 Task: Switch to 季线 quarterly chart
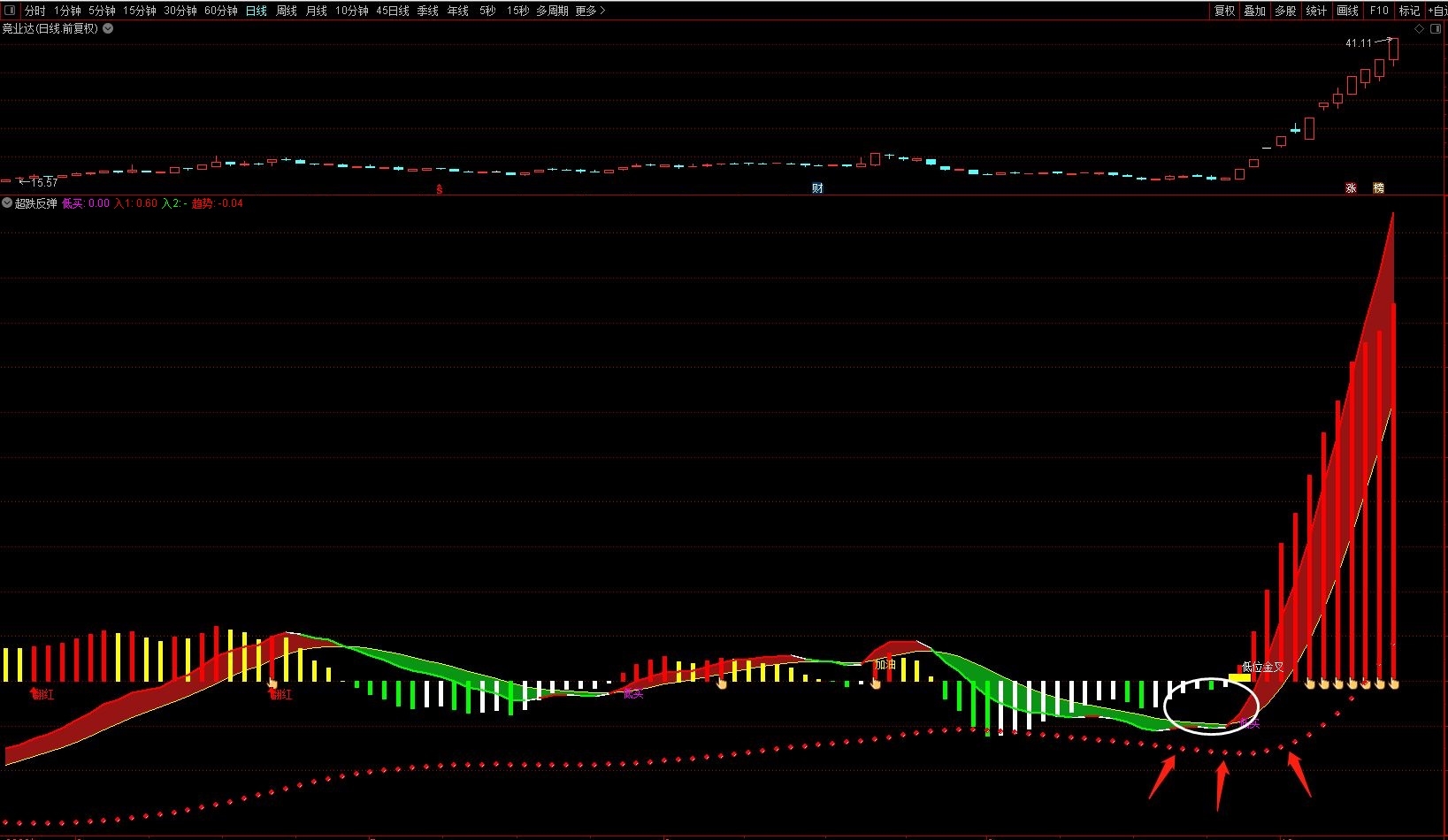pyautogui.click(x=428, y=11)
